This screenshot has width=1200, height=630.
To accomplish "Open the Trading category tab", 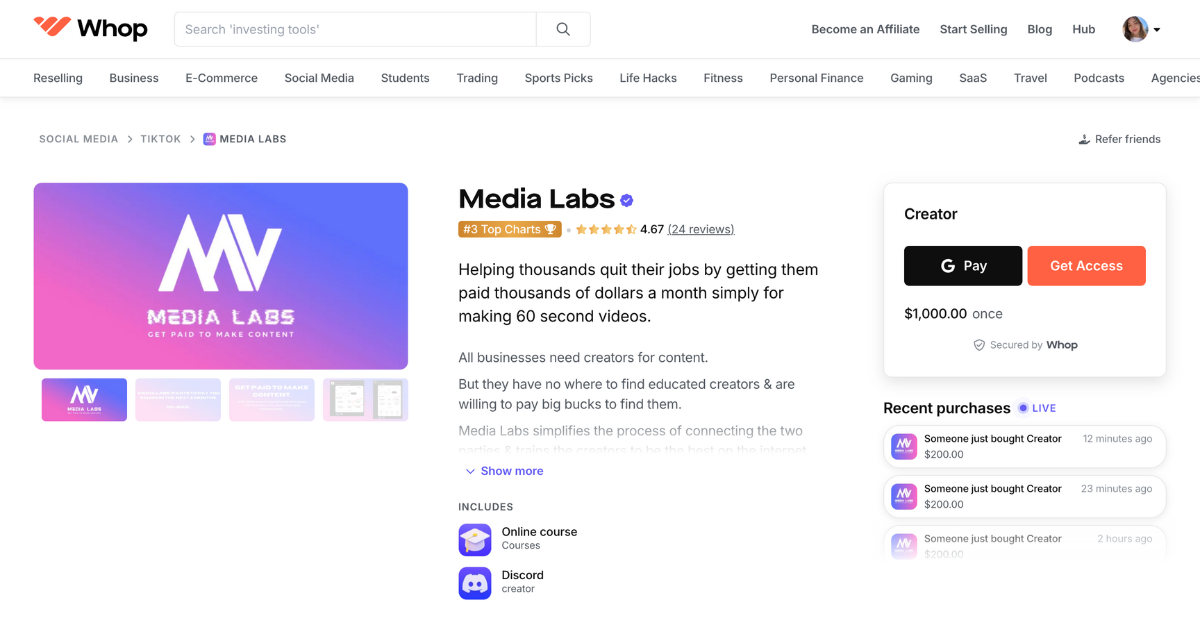I will coord(477,77).
